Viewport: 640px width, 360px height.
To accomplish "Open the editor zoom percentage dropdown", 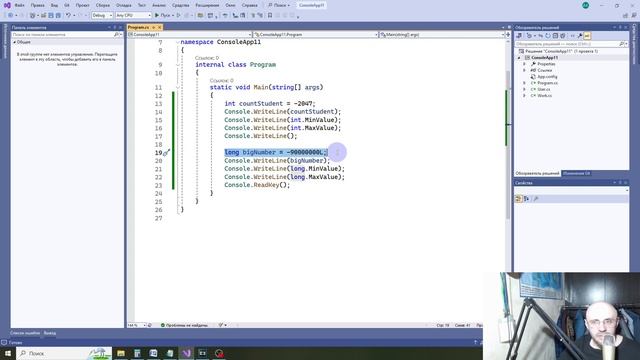I will pos(137,325).
